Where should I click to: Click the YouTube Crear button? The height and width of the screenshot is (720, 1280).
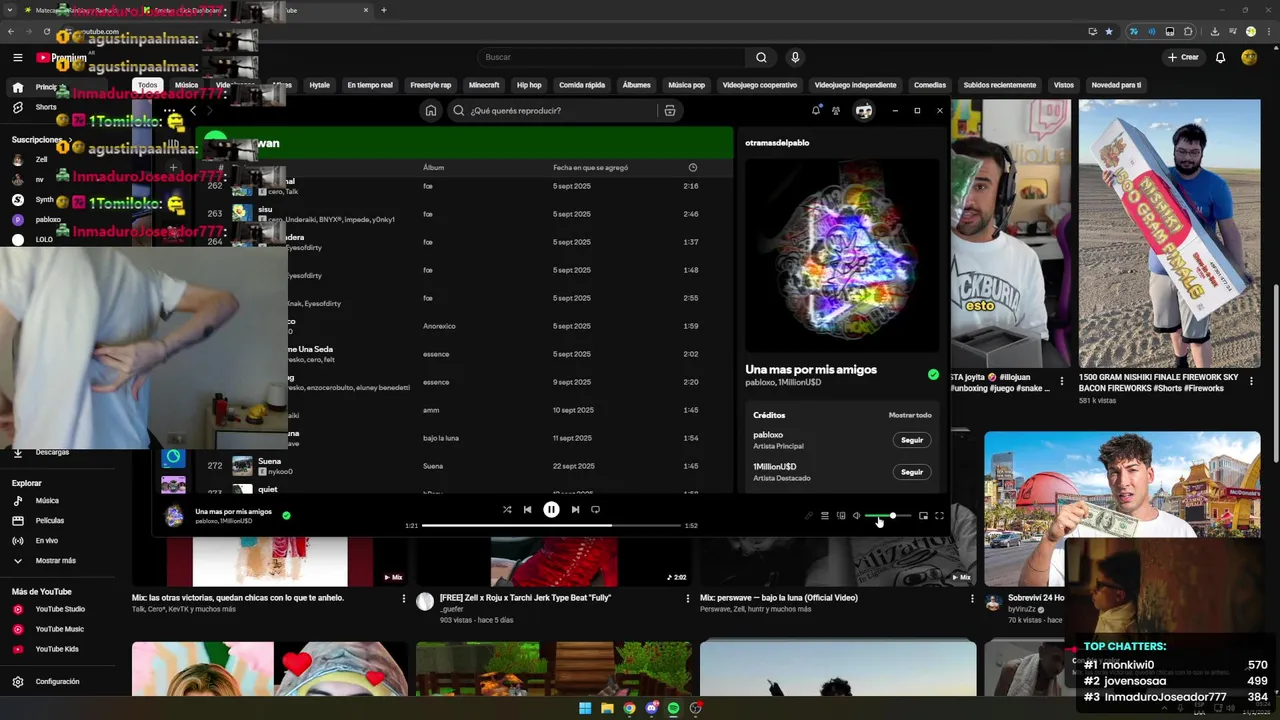[x=1182, y=57]
